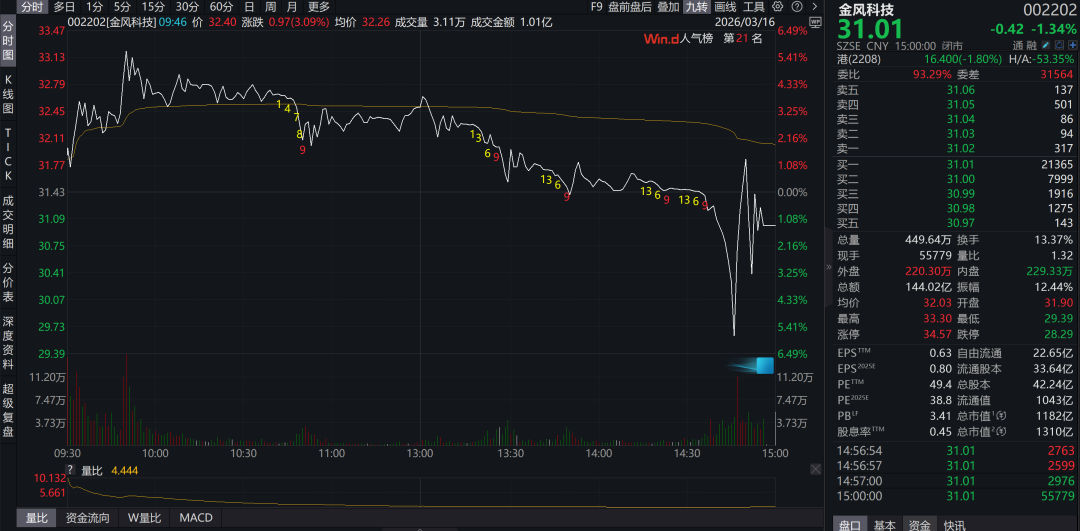Switch to 快讯 tab in quote panel
The height and width of the screenshot is (531, 1080).
coord(954,525)
